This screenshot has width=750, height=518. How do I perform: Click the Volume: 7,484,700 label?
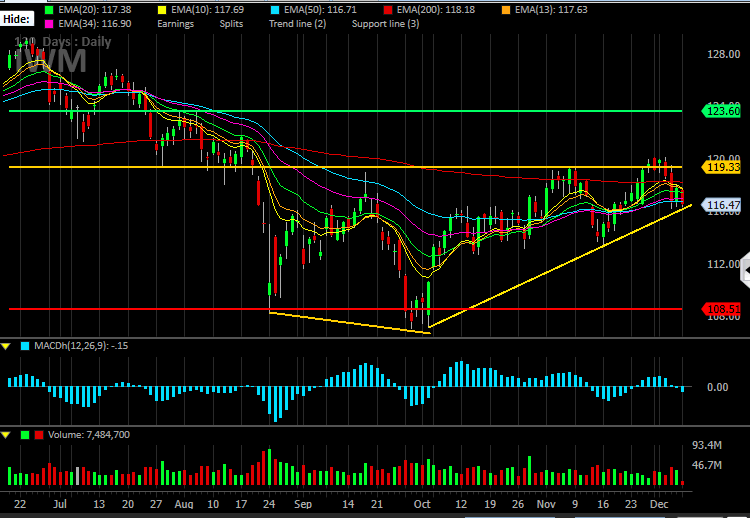(89, 434)
